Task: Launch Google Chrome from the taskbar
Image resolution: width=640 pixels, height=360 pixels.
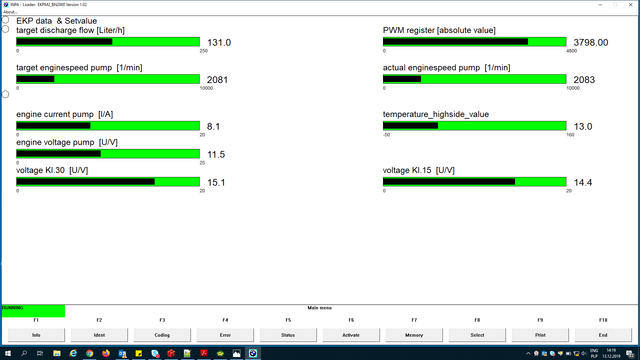Action: 89,353
